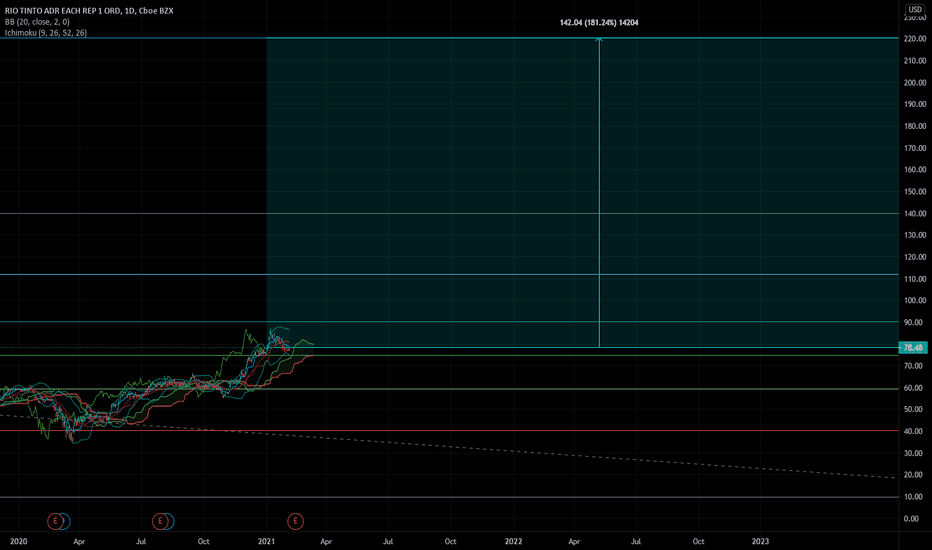This screenshot has height=550, width=932.
Task: Click the 90.00 price axis label
Action: pos(915,322)
